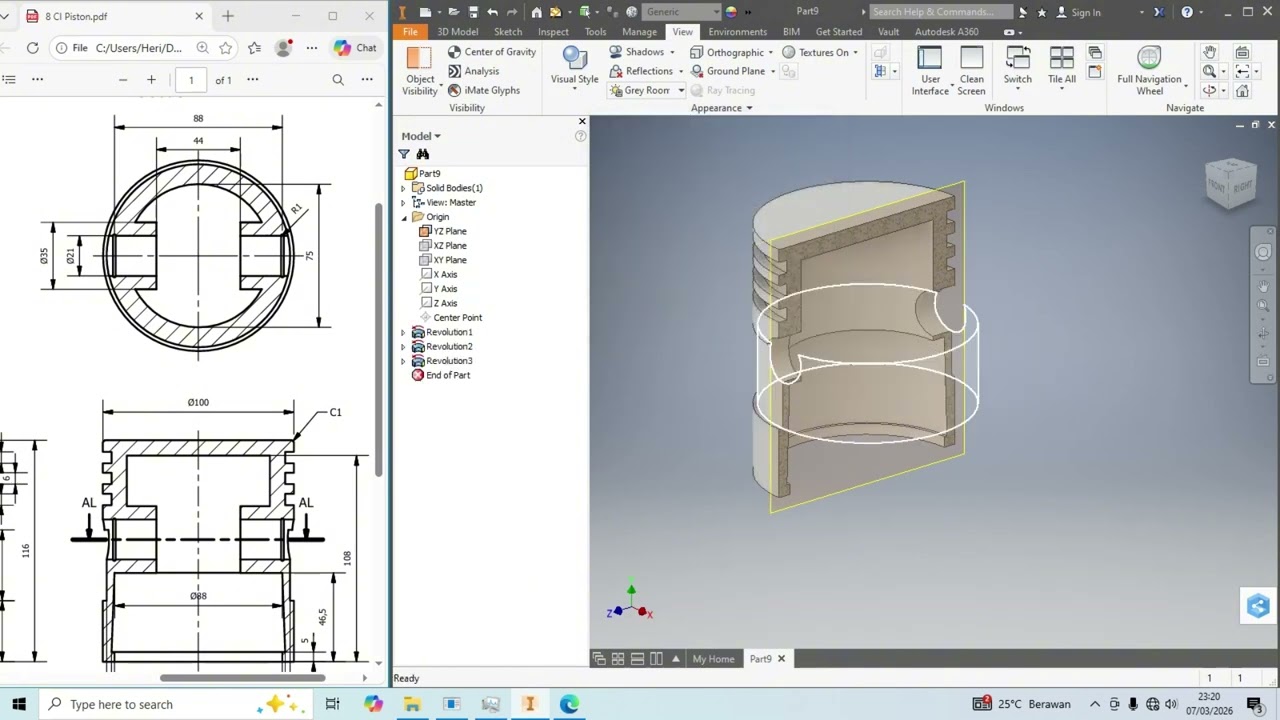Click the browser filter funnel icon
The height and width of the screenshot is (720, 1280).
point(404,154)
